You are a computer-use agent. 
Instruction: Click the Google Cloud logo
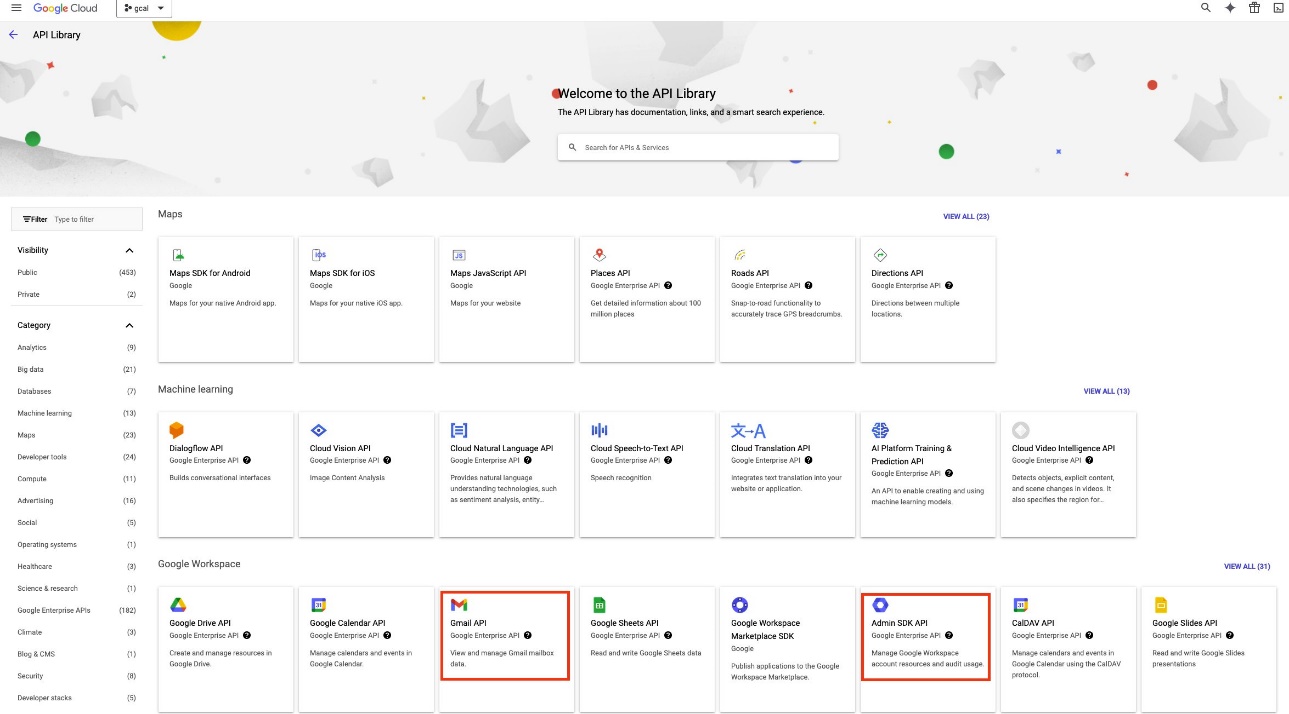click(x=66, y=8)
